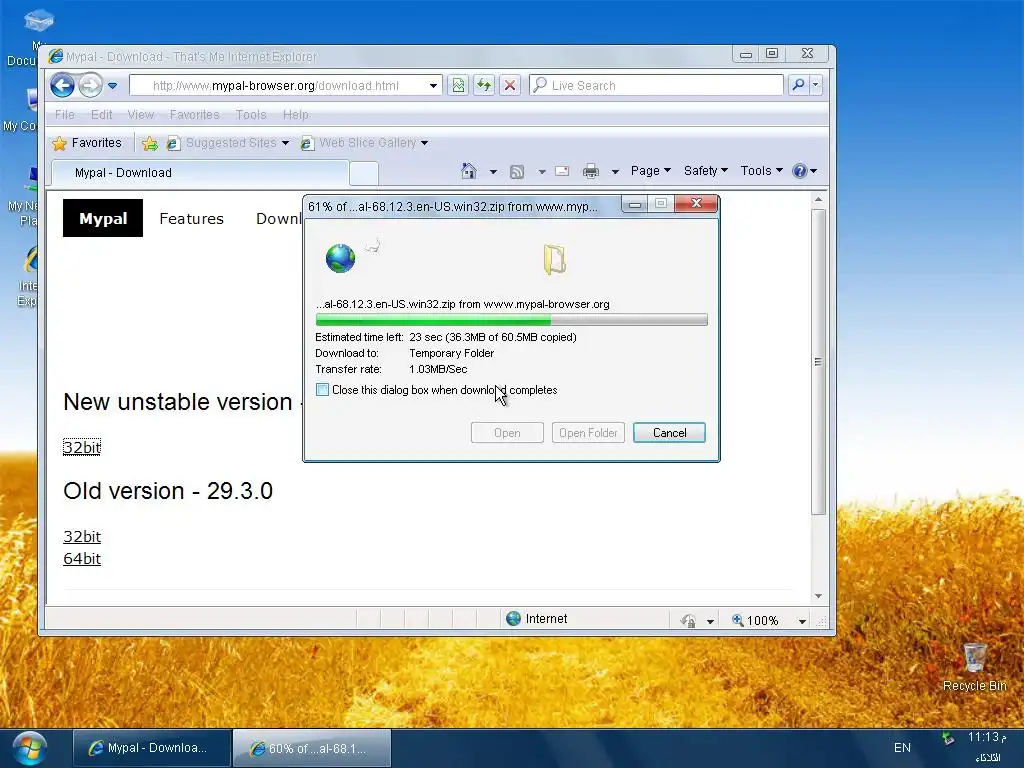Click the Internet security zone status
Viewport: 1024px width, 768px height.
(537, 618)
